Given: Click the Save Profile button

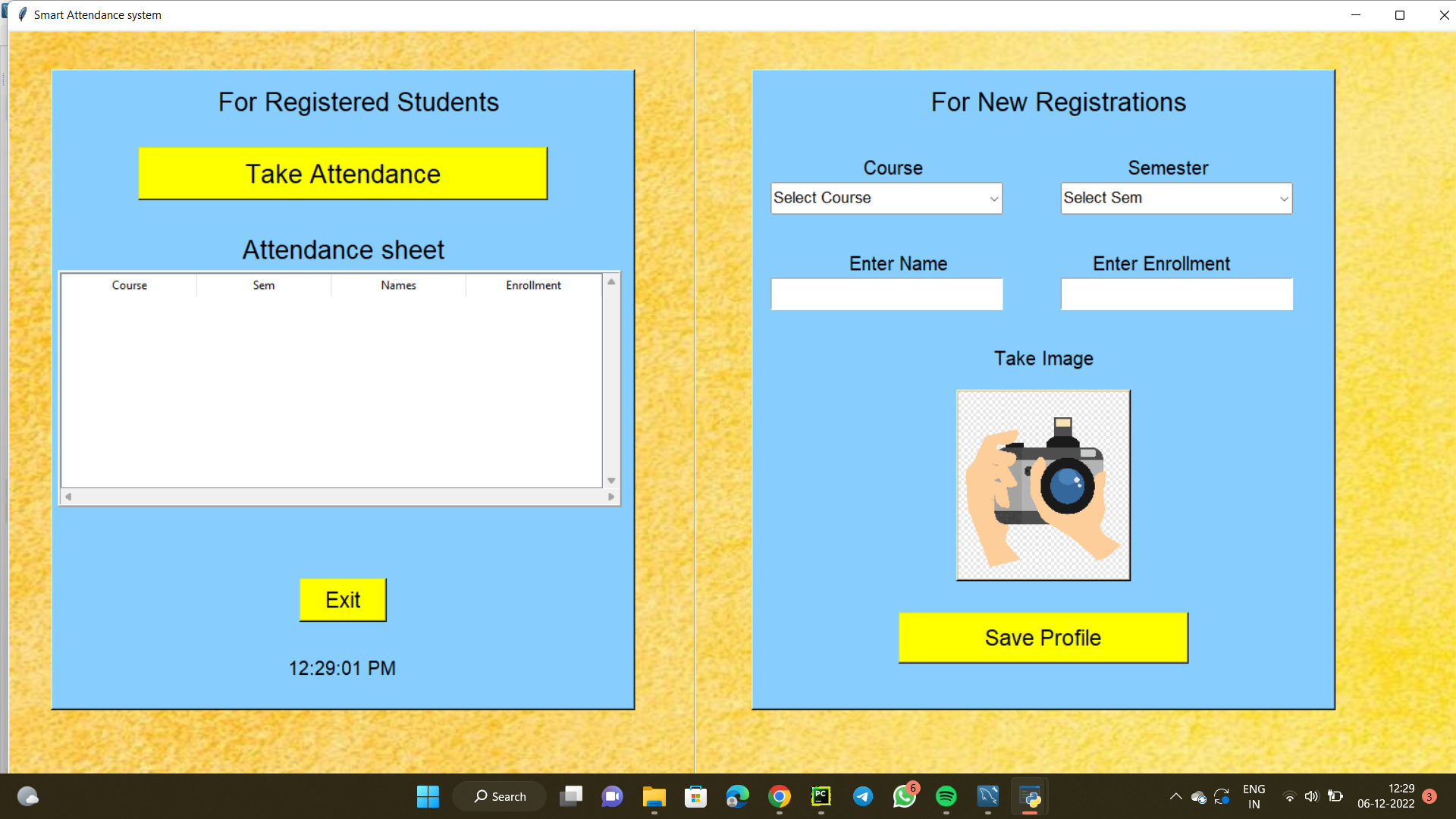Looking at the screenshot, I should [x=1043, y=638].
